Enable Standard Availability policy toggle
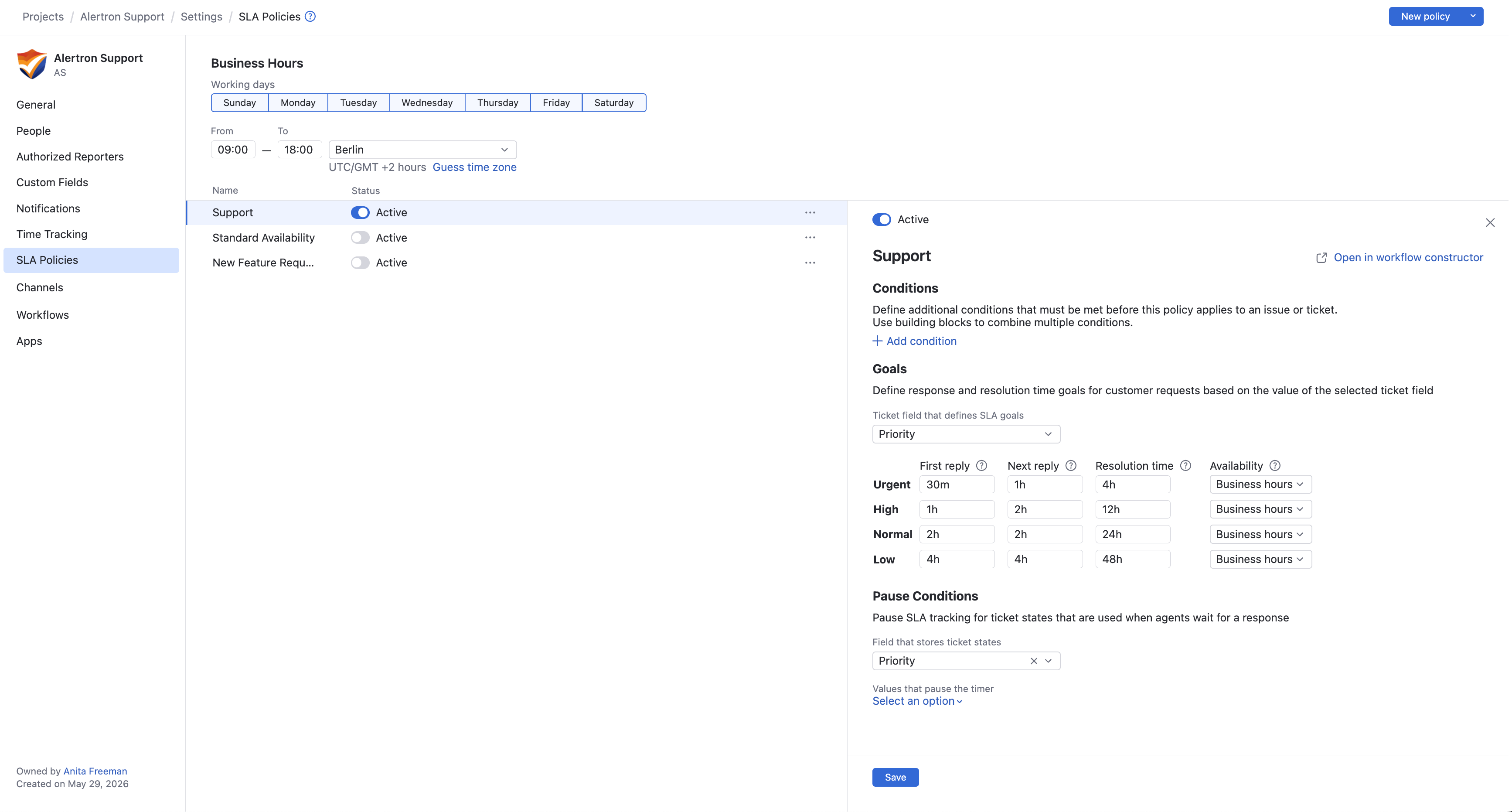This screenshot has width=1512, height=812. tap(360, 238)
